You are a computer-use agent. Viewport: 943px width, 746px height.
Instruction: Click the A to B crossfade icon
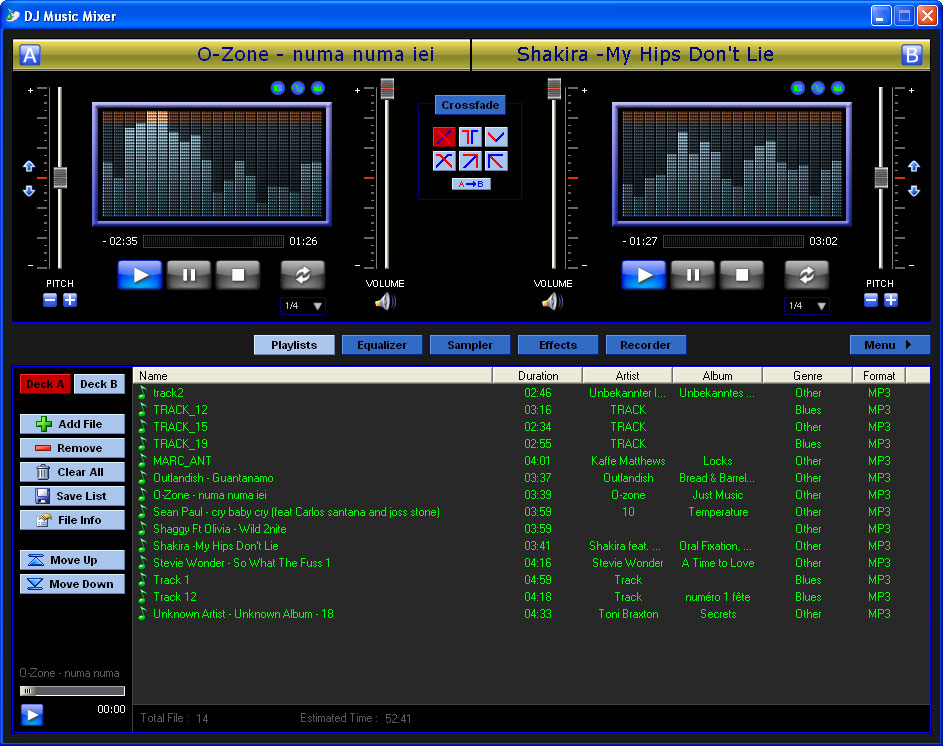pos(471,184)
